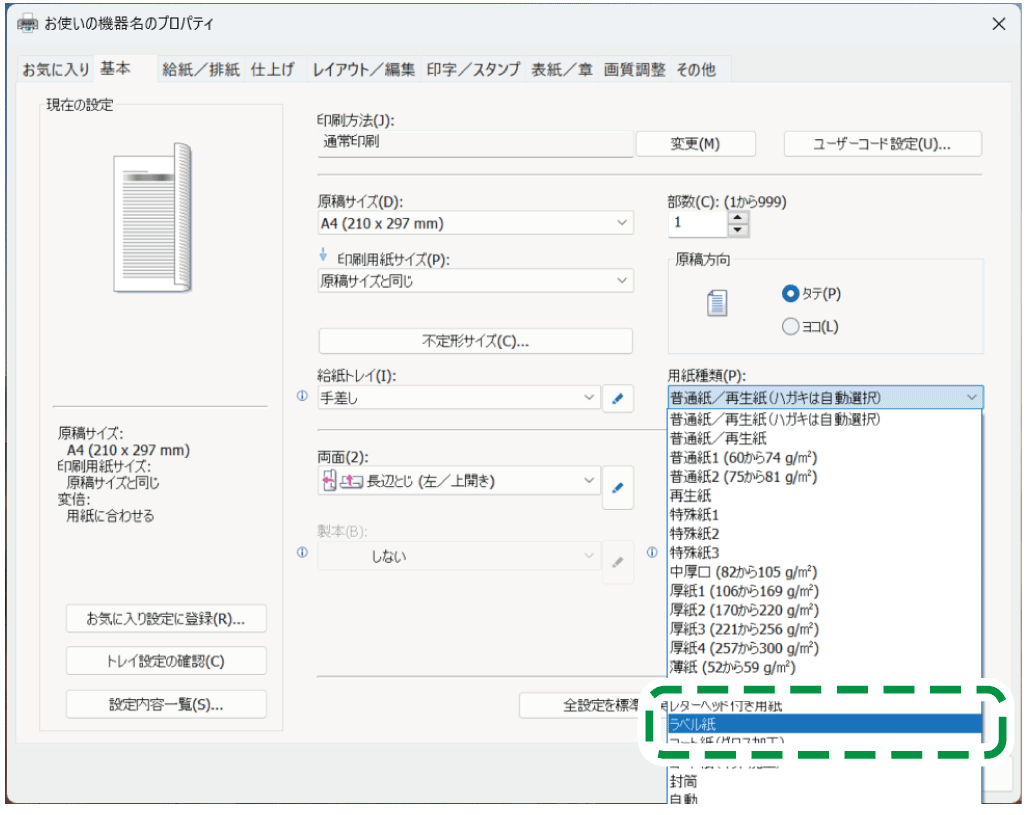Click the 変更(M) button

click(694, 144)
